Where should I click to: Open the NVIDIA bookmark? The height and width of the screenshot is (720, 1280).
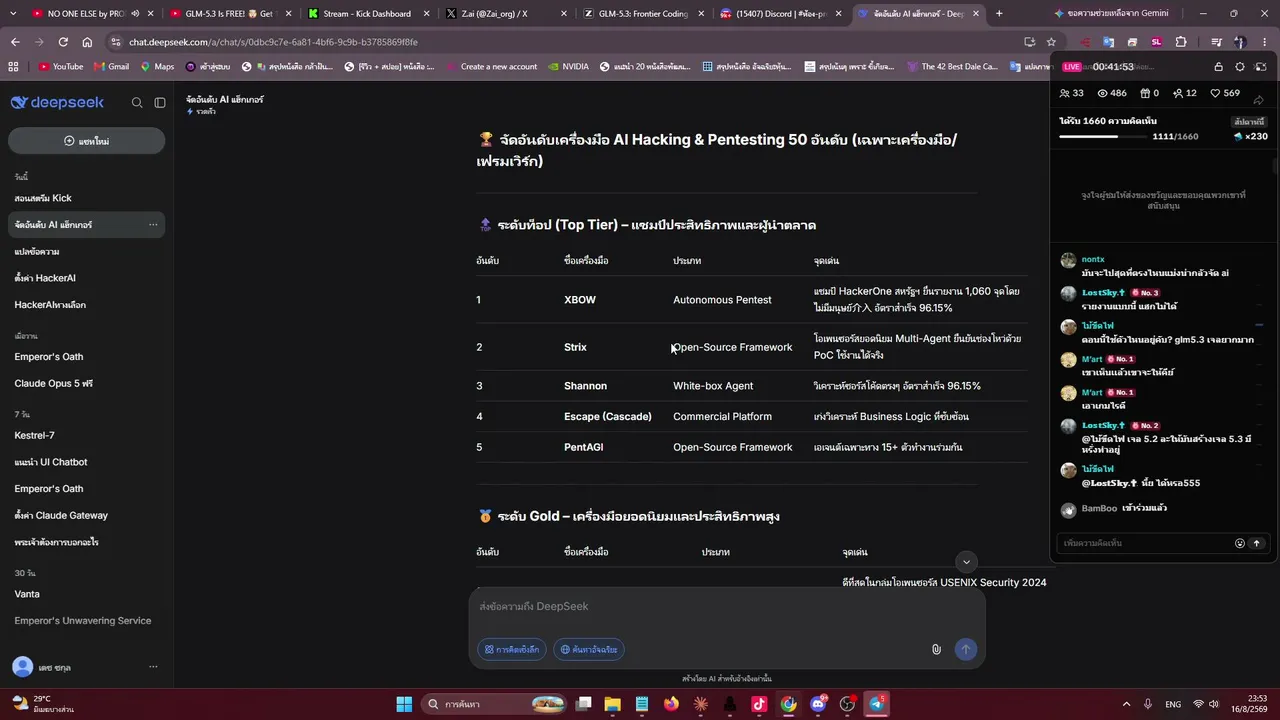568,67
